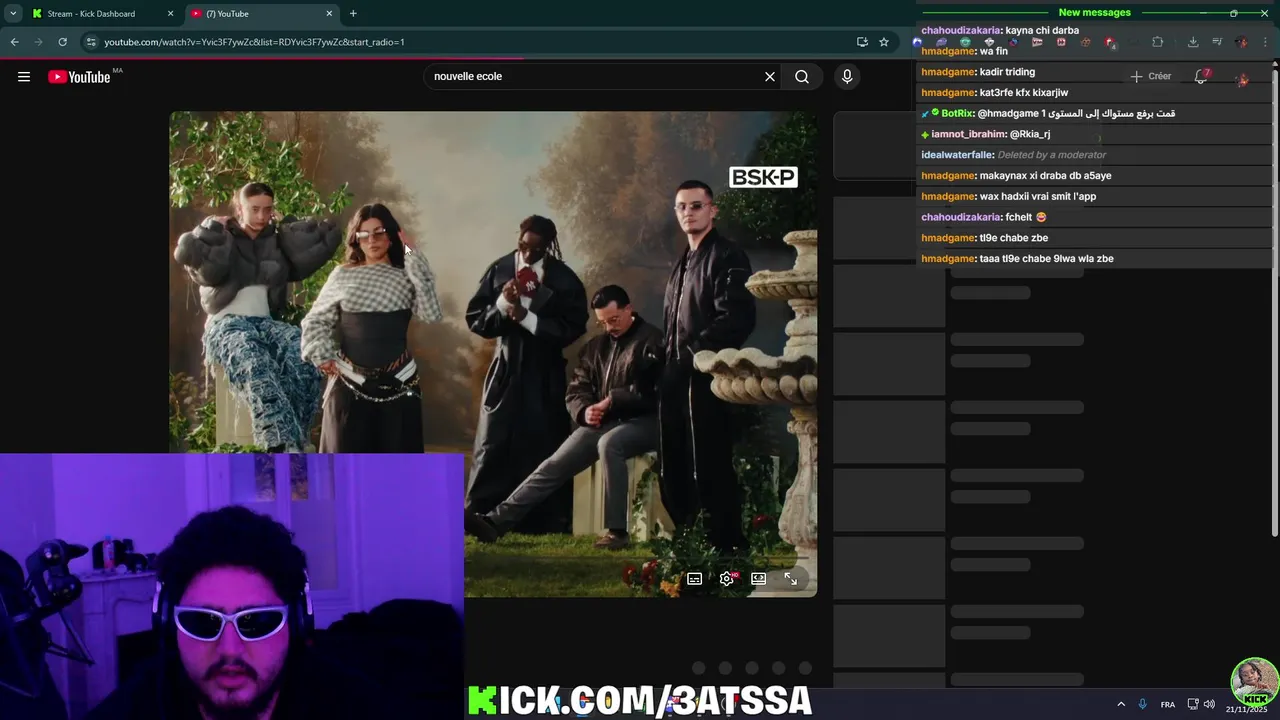
Task: Open video player settings gear
Action: coord(727,579)
